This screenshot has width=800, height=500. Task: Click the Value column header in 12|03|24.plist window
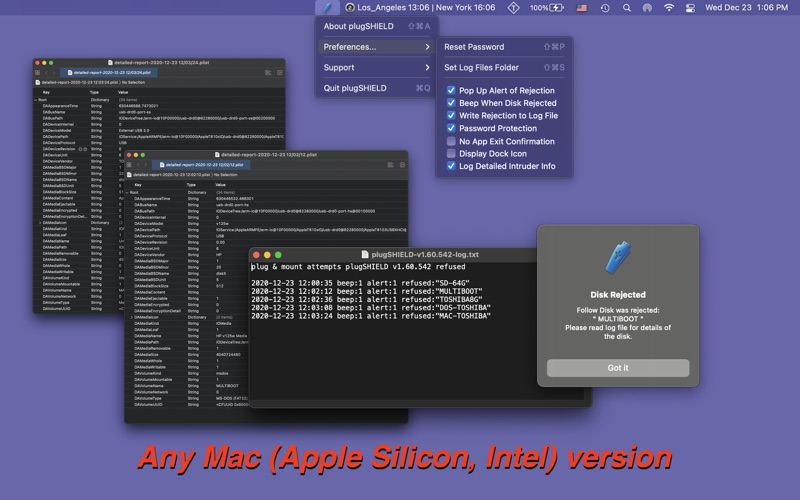(x=123, y=92)
